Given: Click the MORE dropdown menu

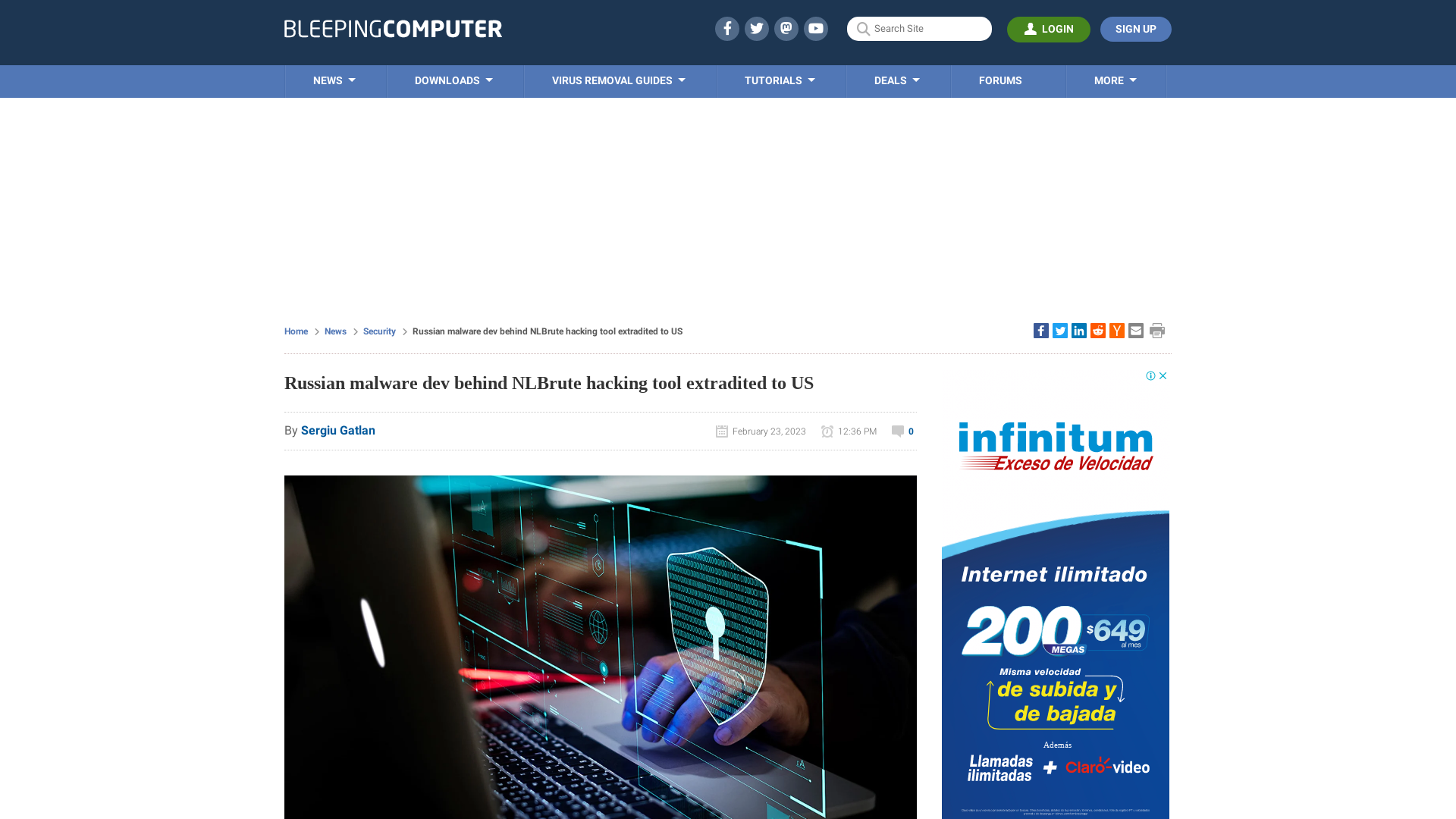Looking at the screenshot, I should (1114, 81).
